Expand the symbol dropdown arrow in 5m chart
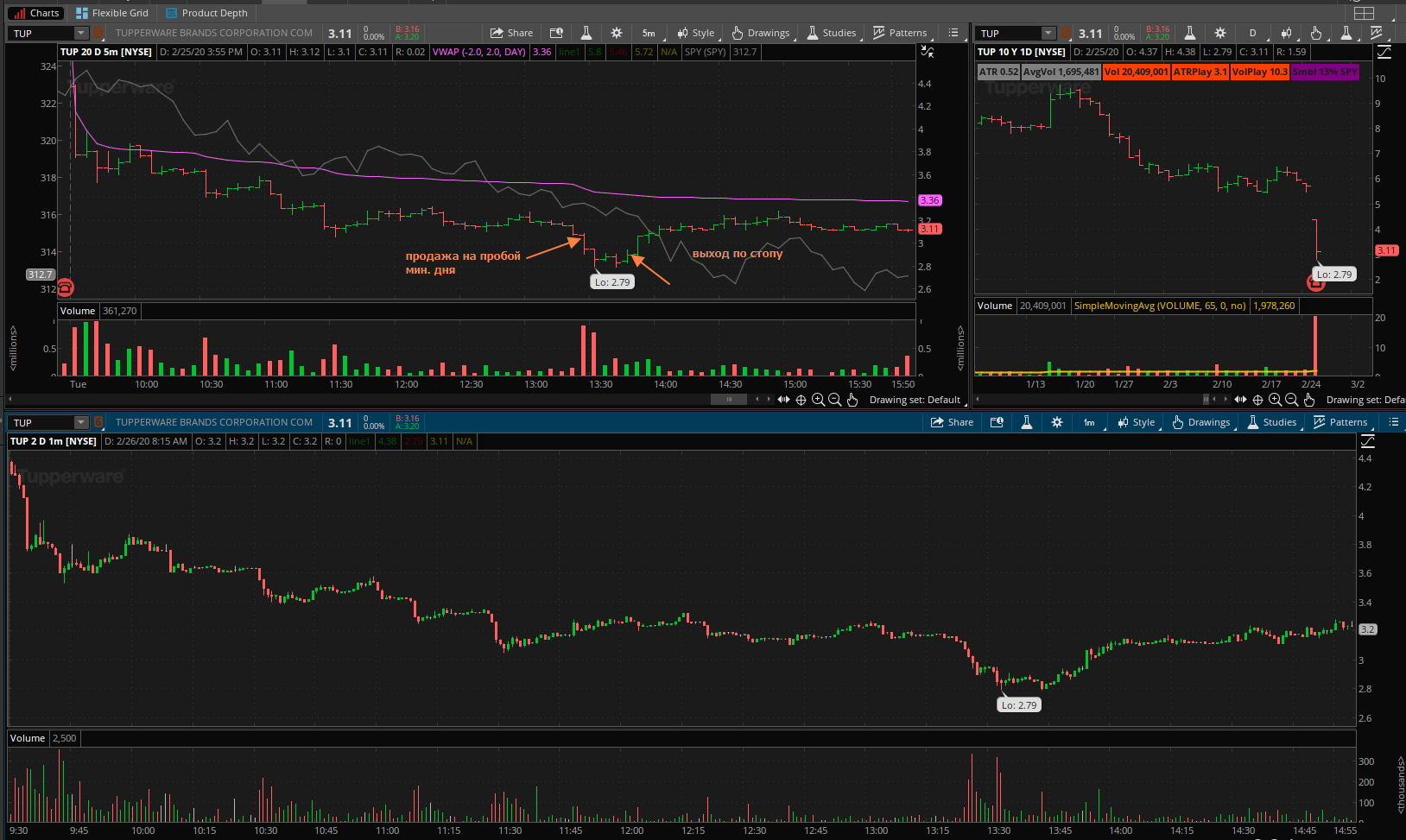Screen dimensions: 1406x840 (x=81, y=34)
